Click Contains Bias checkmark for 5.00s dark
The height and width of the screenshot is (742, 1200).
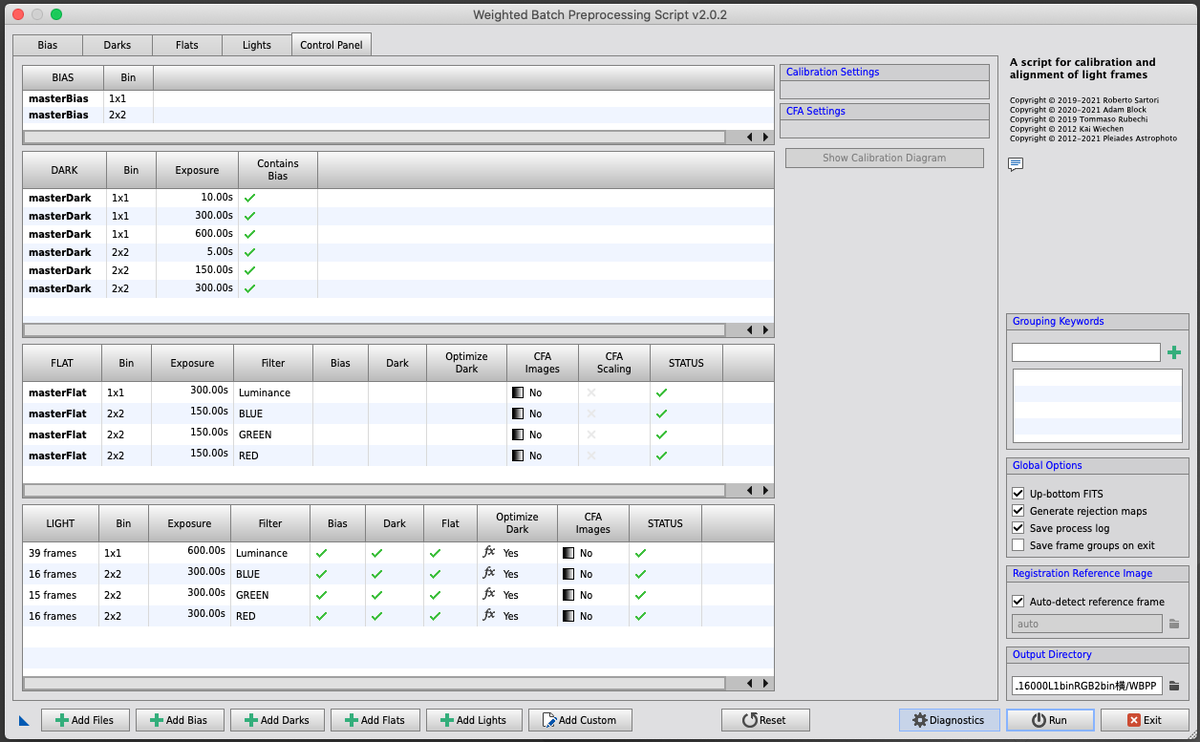pyautogui.click(x=250, y=252)
